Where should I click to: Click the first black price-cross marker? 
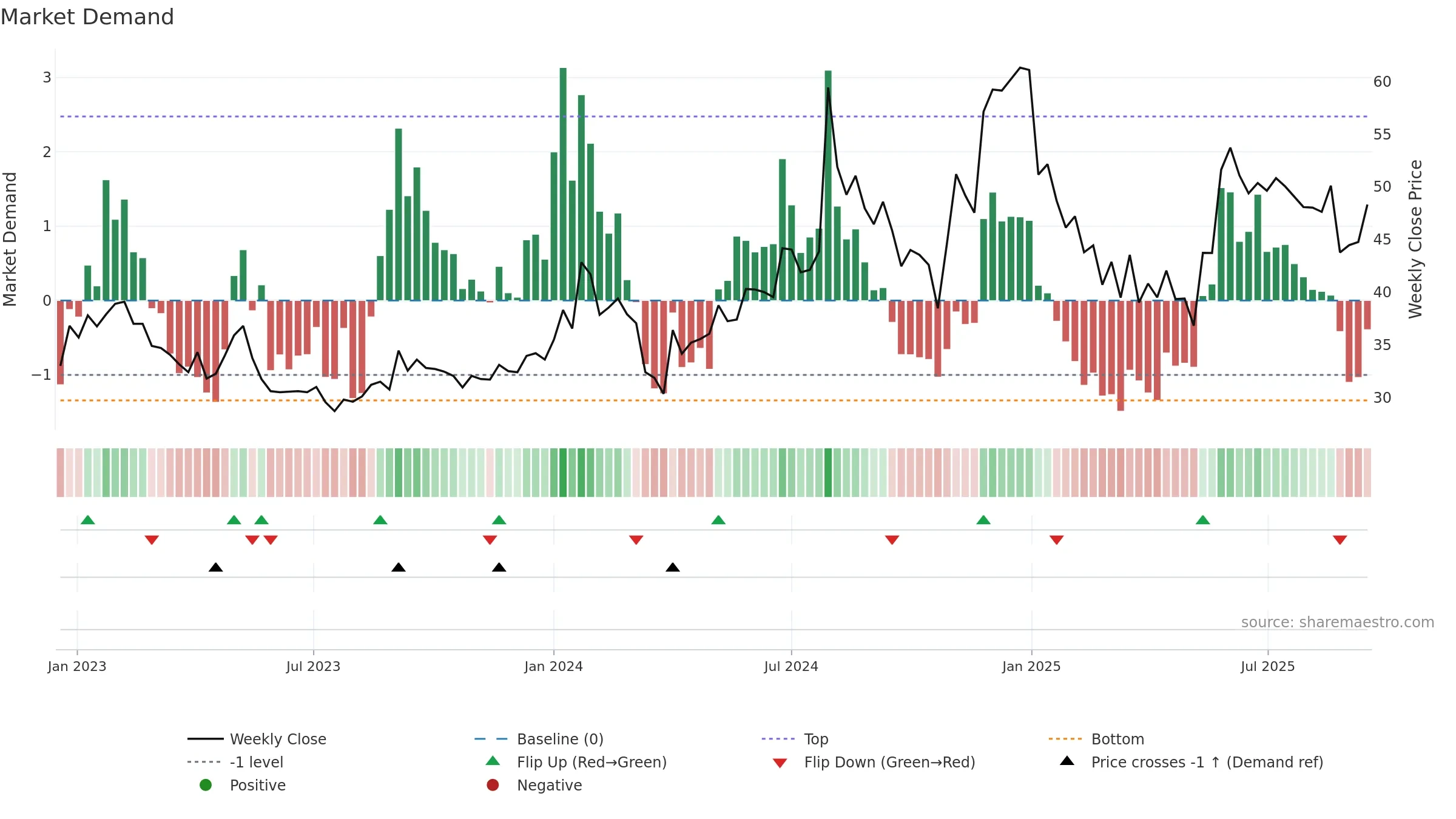coord(216,567)
